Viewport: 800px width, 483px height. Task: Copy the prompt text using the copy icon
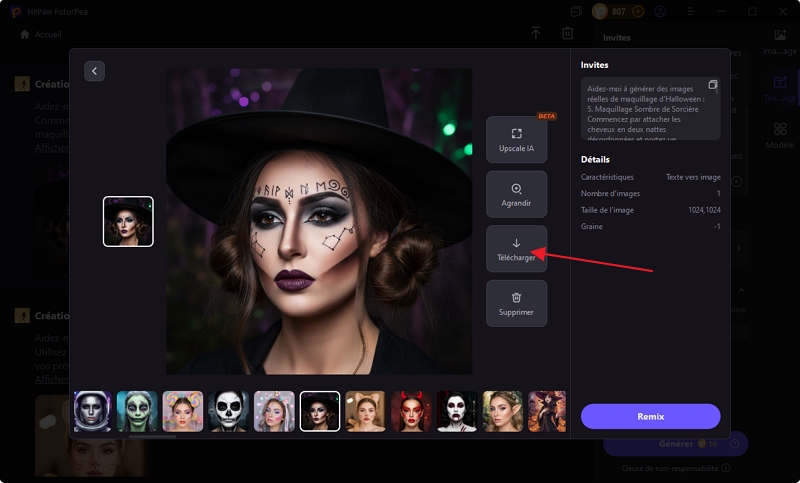pos(713,84)
